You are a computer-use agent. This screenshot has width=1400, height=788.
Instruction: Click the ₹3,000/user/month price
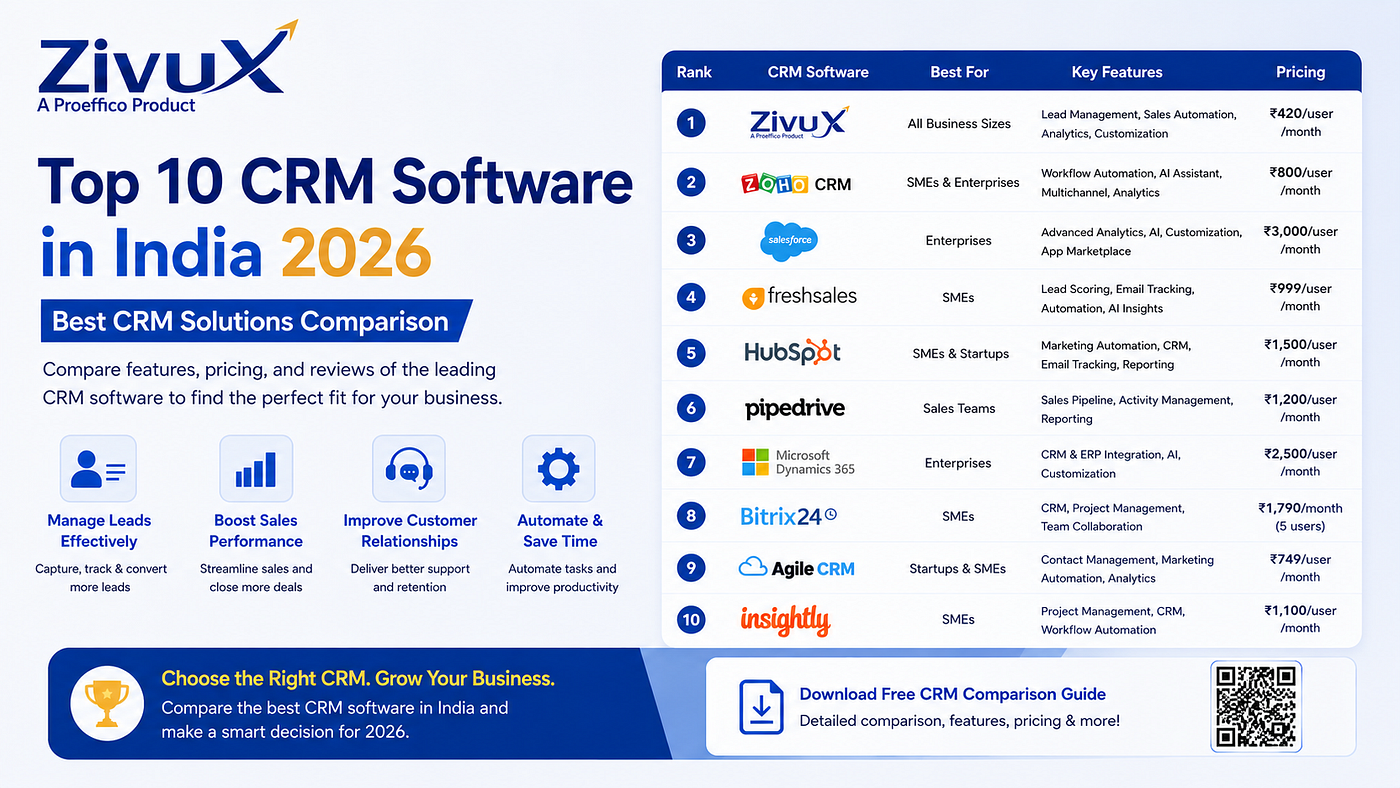(x=1301, y=240)
